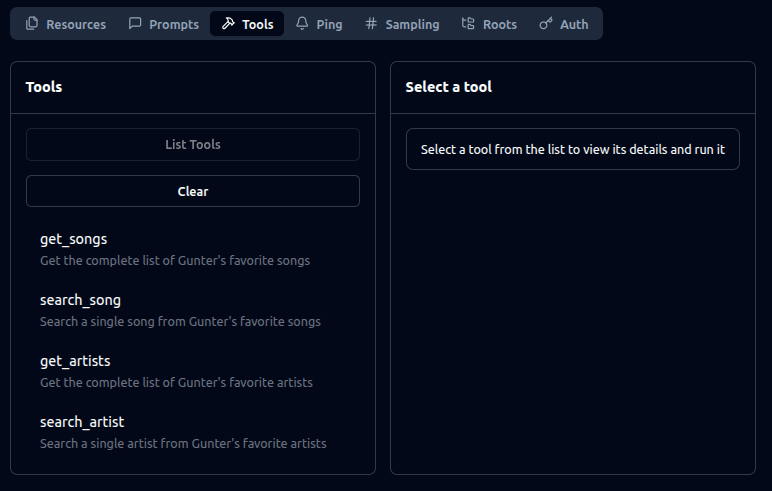This screenshot has width=772, height=491.
Task: Pick the get_artists tool from the list
Action: click(x=75, y=361)
